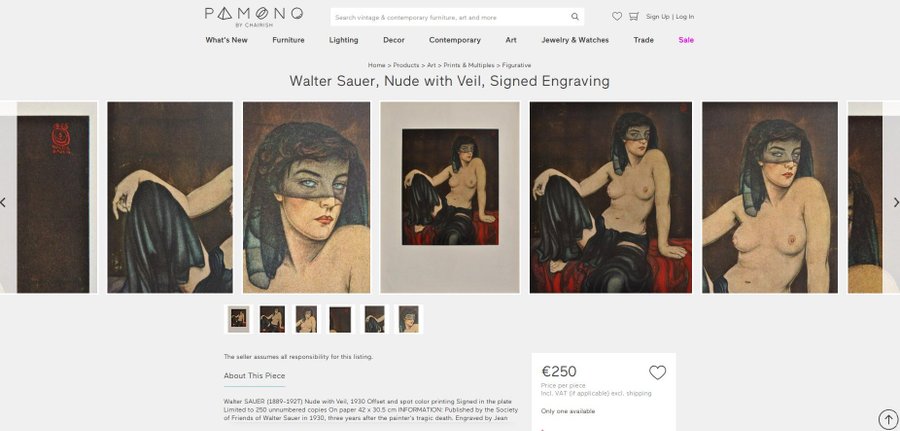The image size is (900, 431).
Task: Click the search magnifier icon
Action: click(575, 17)
